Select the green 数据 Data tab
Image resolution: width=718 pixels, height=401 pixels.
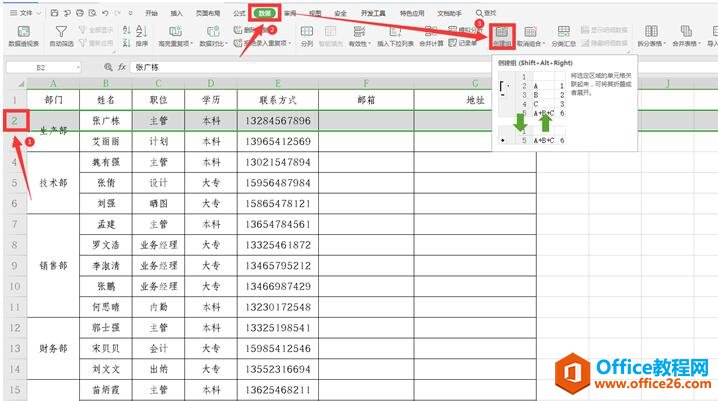(265, 13)
